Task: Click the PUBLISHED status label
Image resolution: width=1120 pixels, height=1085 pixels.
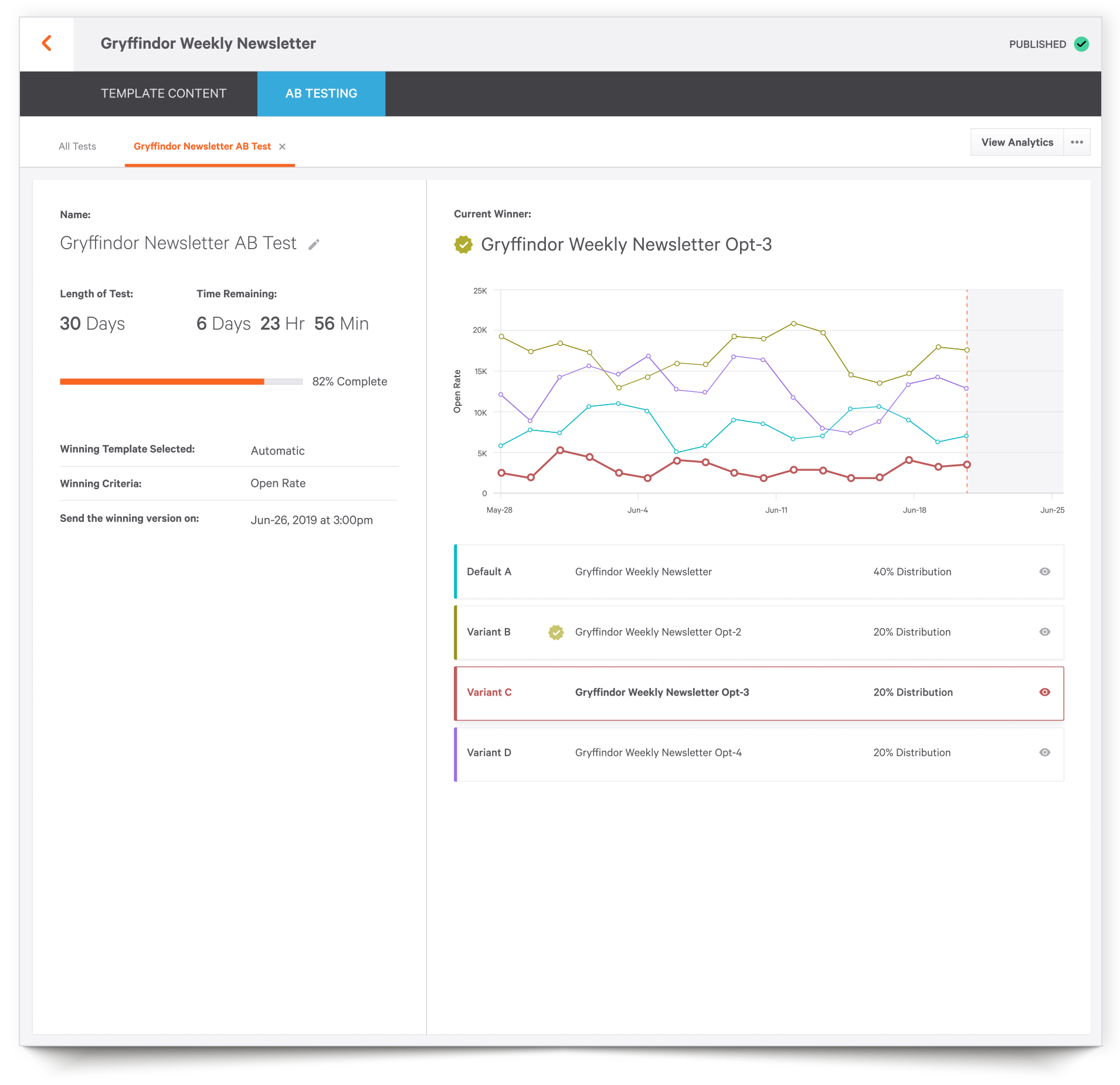Action: click(x=1037, y=45)
